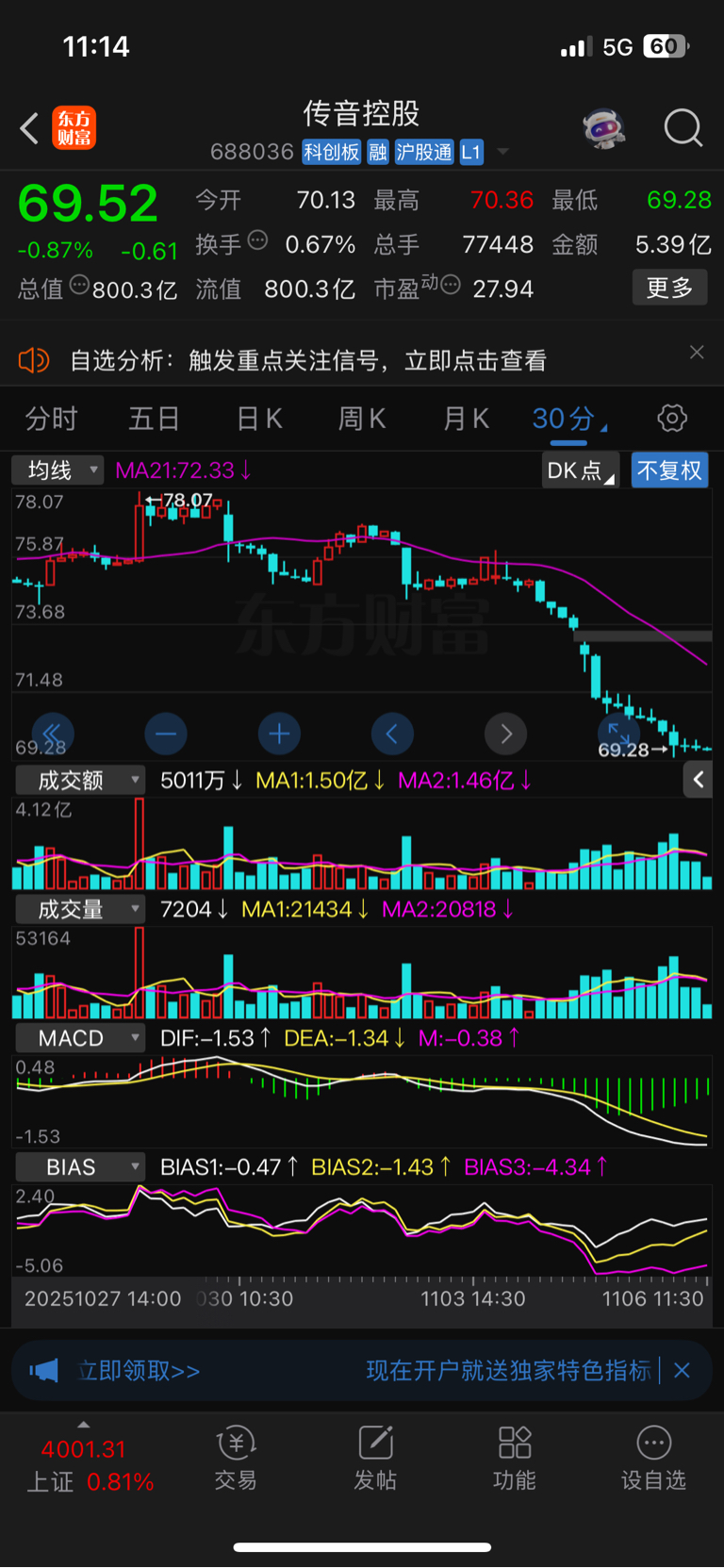The height and width of the screenshot is (1568, 724).
Task: Tap the info circle beside 总值
Action: 79,284
